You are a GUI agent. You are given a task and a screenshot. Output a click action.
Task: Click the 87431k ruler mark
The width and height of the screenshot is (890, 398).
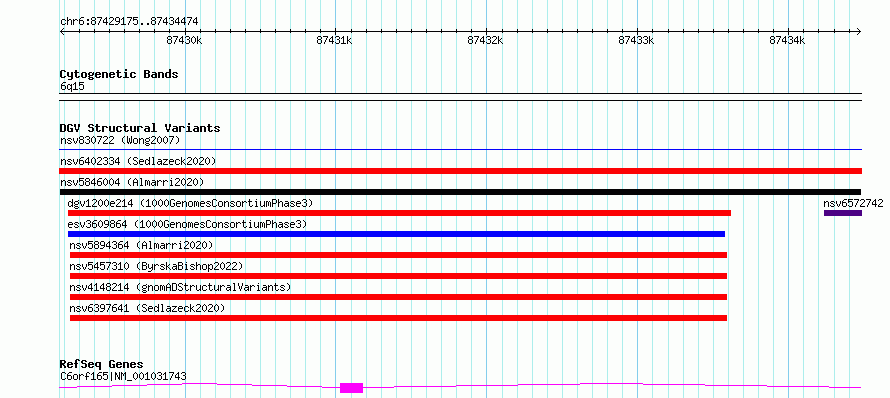(334, 40)
